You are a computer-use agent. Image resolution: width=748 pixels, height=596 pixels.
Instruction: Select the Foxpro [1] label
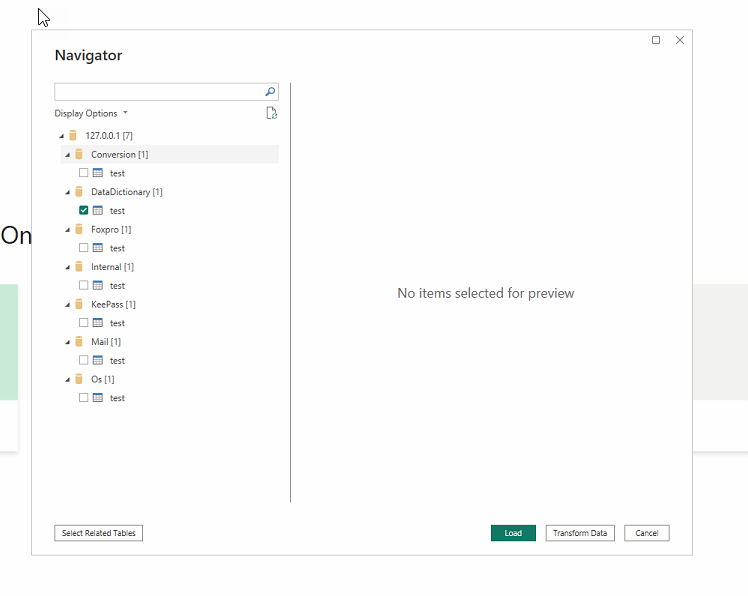click(x=111, y=230)
